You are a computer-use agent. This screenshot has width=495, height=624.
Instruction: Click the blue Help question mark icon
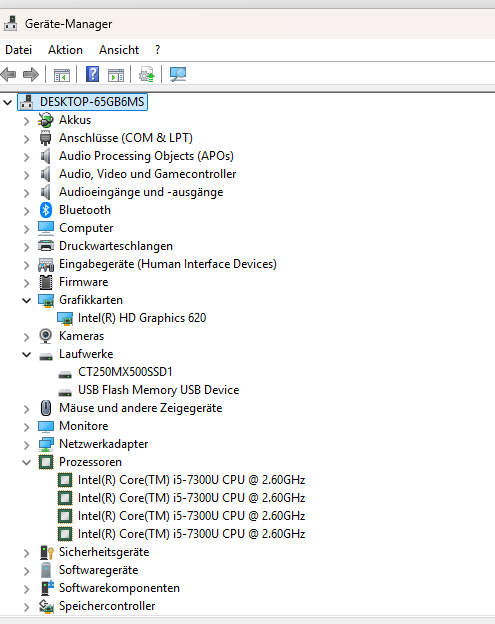(x=92, y=74)
